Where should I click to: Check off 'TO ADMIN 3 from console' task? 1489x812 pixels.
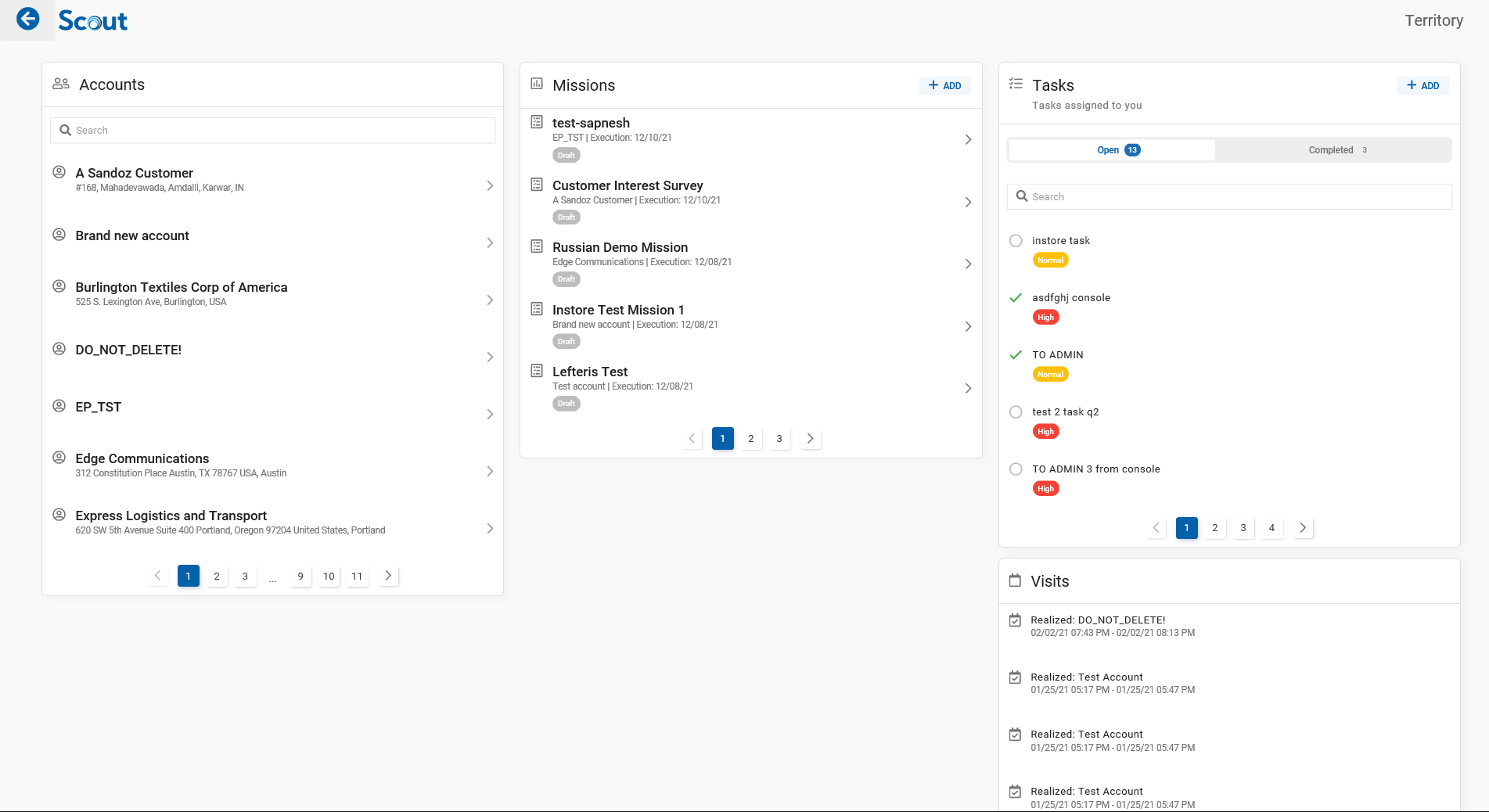pyautogui.click(x=1016, y=469)
